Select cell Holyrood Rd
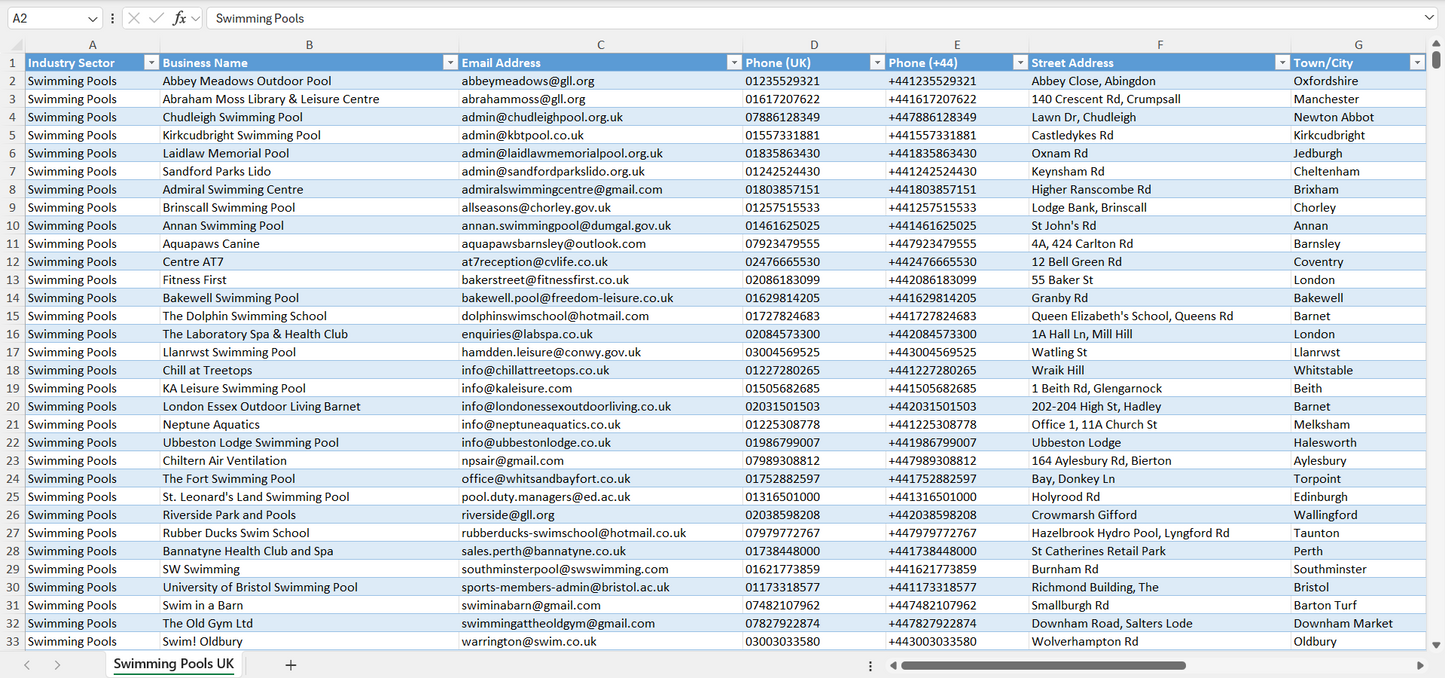 (x=1160, y=497)
